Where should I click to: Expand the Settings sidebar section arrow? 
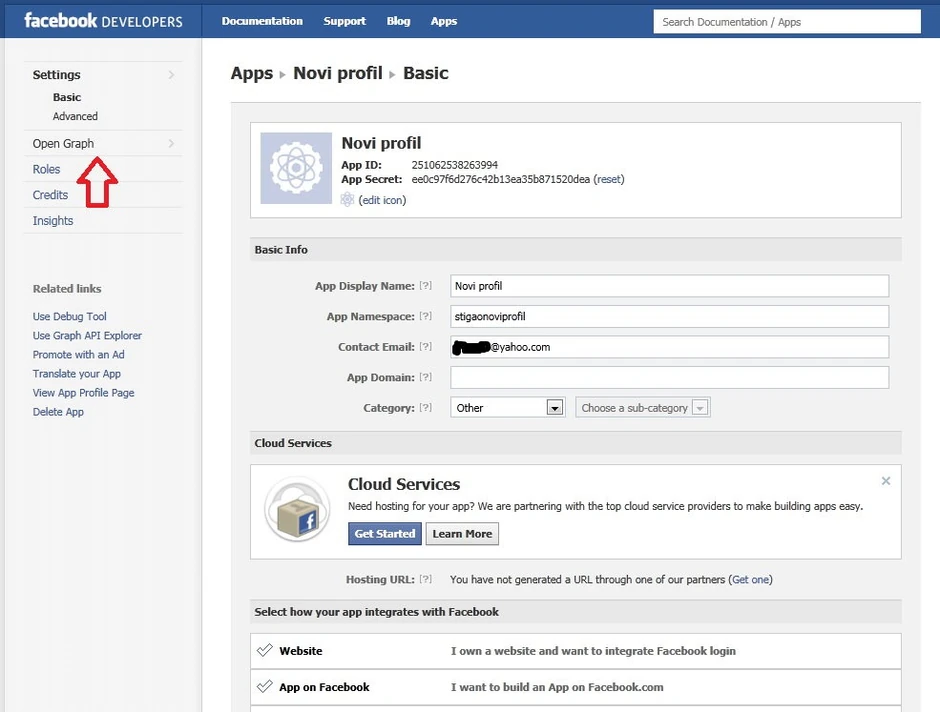point(171,75)
